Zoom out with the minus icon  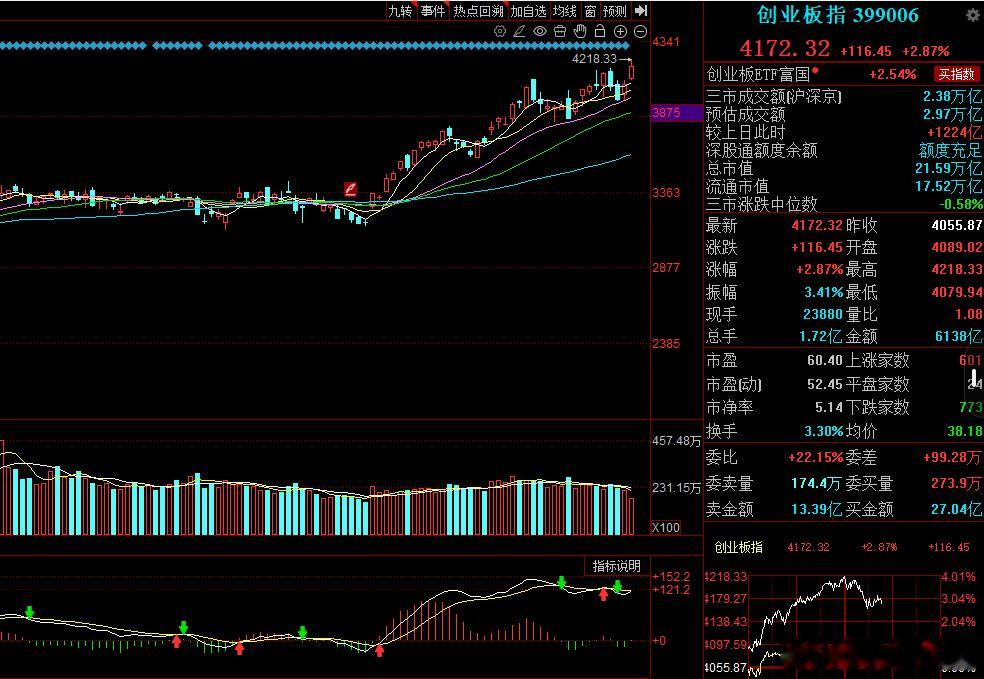click(640, 31)
